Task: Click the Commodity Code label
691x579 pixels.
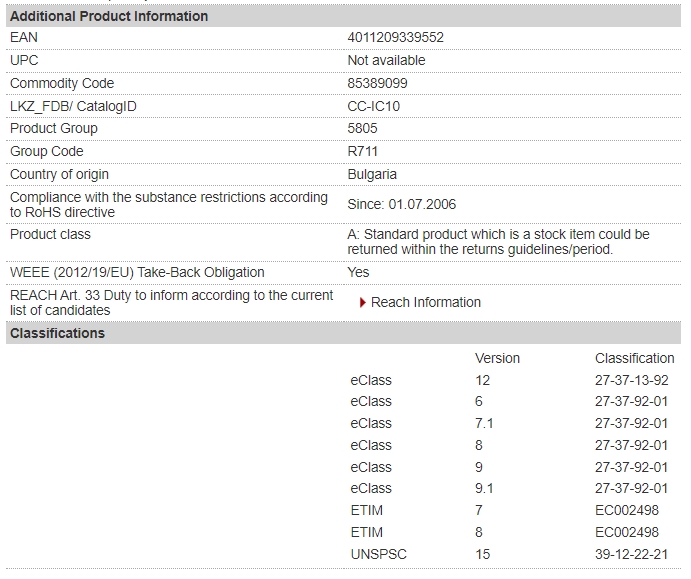Action: pyautogui.click(x=62, y=83)
